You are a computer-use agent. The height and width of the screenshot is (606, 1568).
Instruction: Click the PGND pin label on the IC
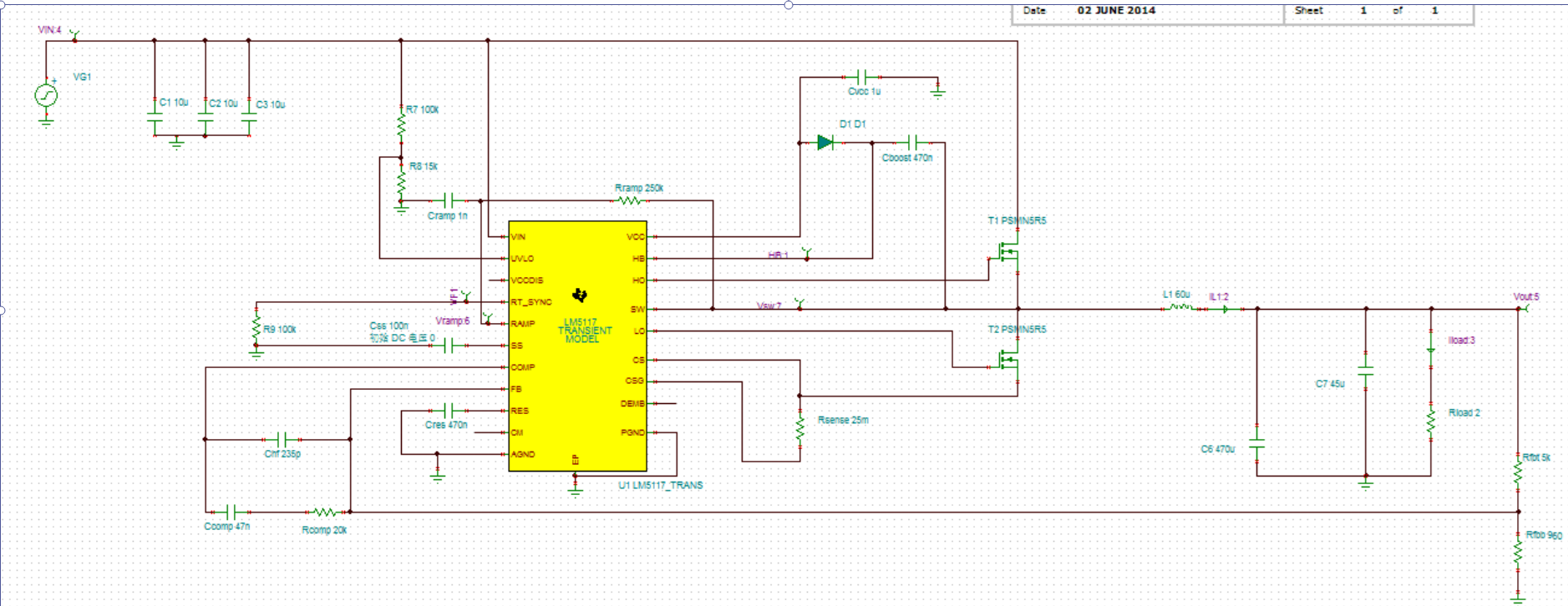632,432
